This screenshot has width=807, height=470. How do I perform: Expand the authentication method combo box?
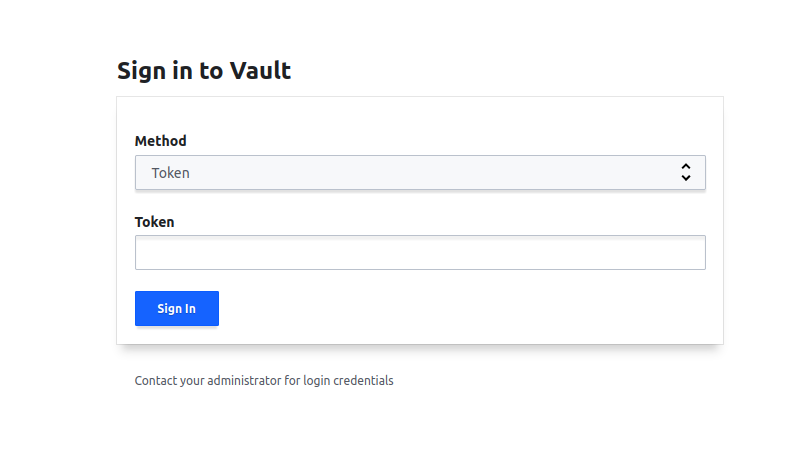(x=420, y=172)
